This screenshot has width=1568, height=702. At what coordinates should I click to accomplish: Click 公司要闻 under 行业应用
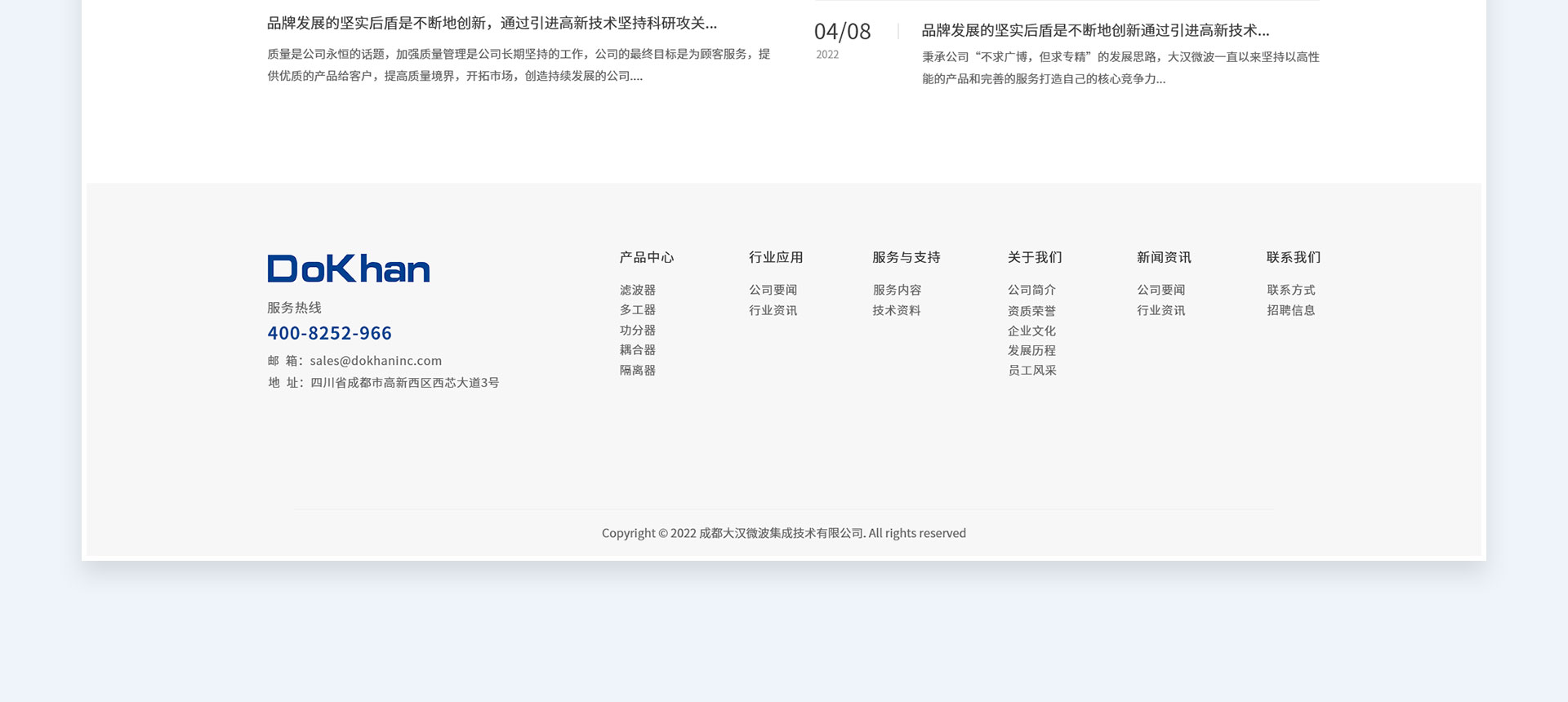(773, 290)
